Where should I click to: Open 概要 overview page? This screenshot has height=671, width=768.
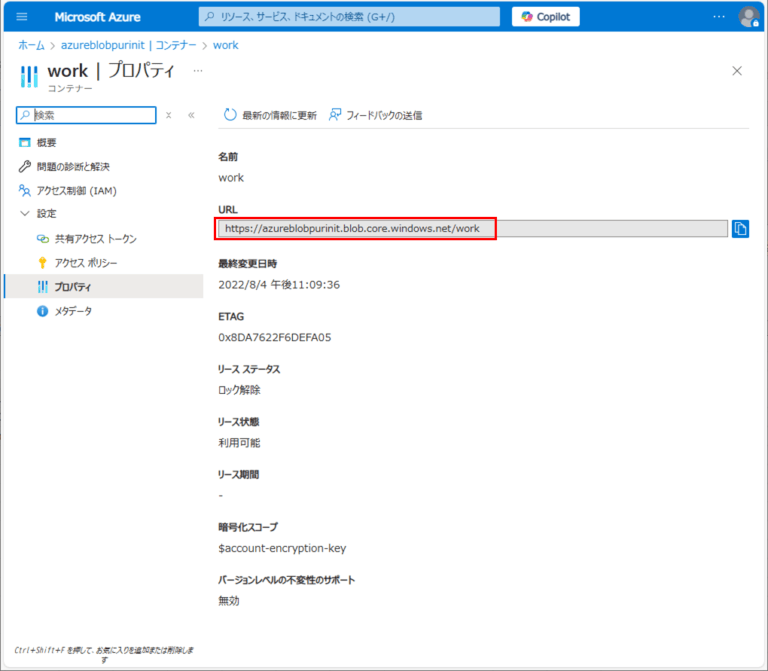click(x=46, y=142)
